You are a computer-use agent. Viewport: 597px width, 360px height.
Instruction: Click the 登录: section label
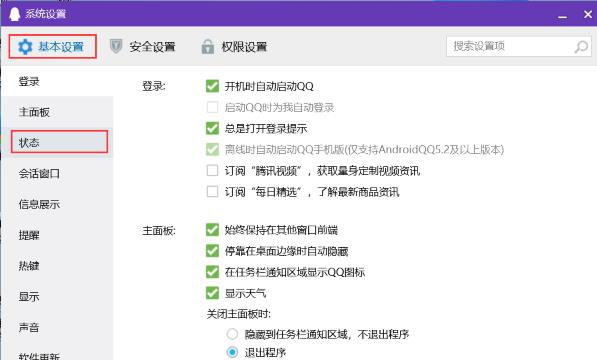(154, 86)
